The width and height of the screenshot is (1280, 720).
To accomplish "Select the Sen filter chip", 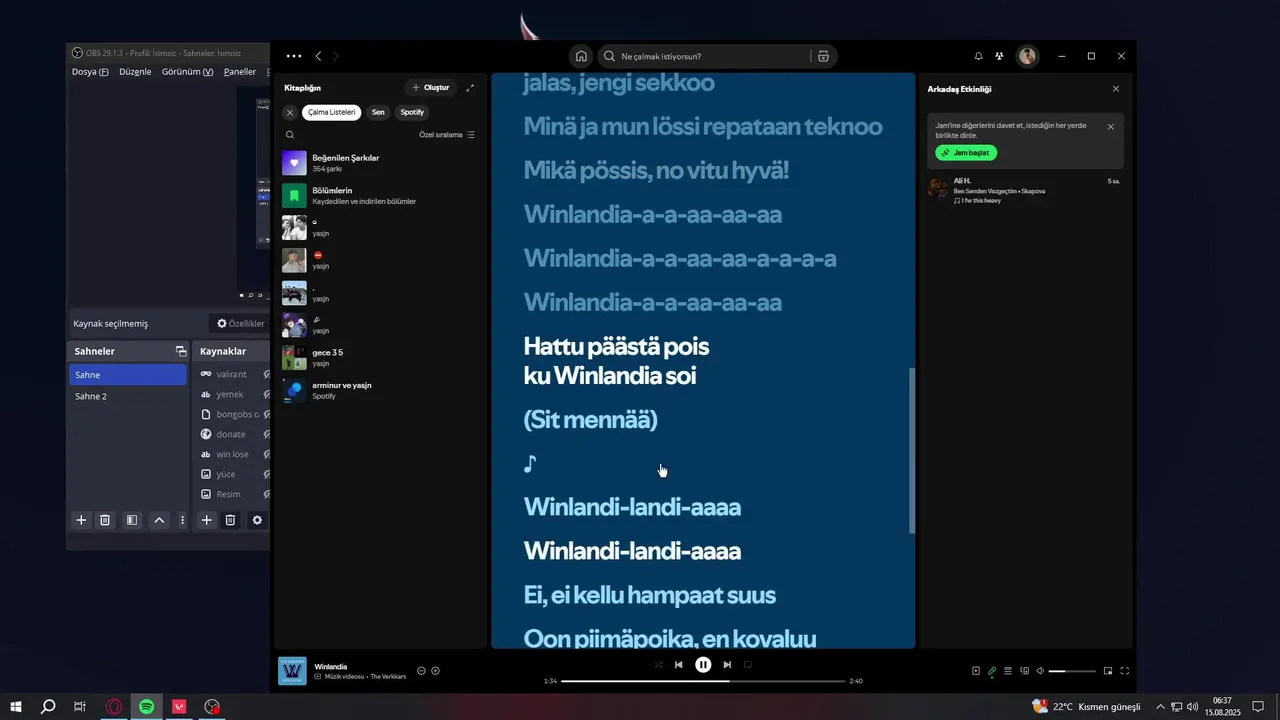I will 378,112.
